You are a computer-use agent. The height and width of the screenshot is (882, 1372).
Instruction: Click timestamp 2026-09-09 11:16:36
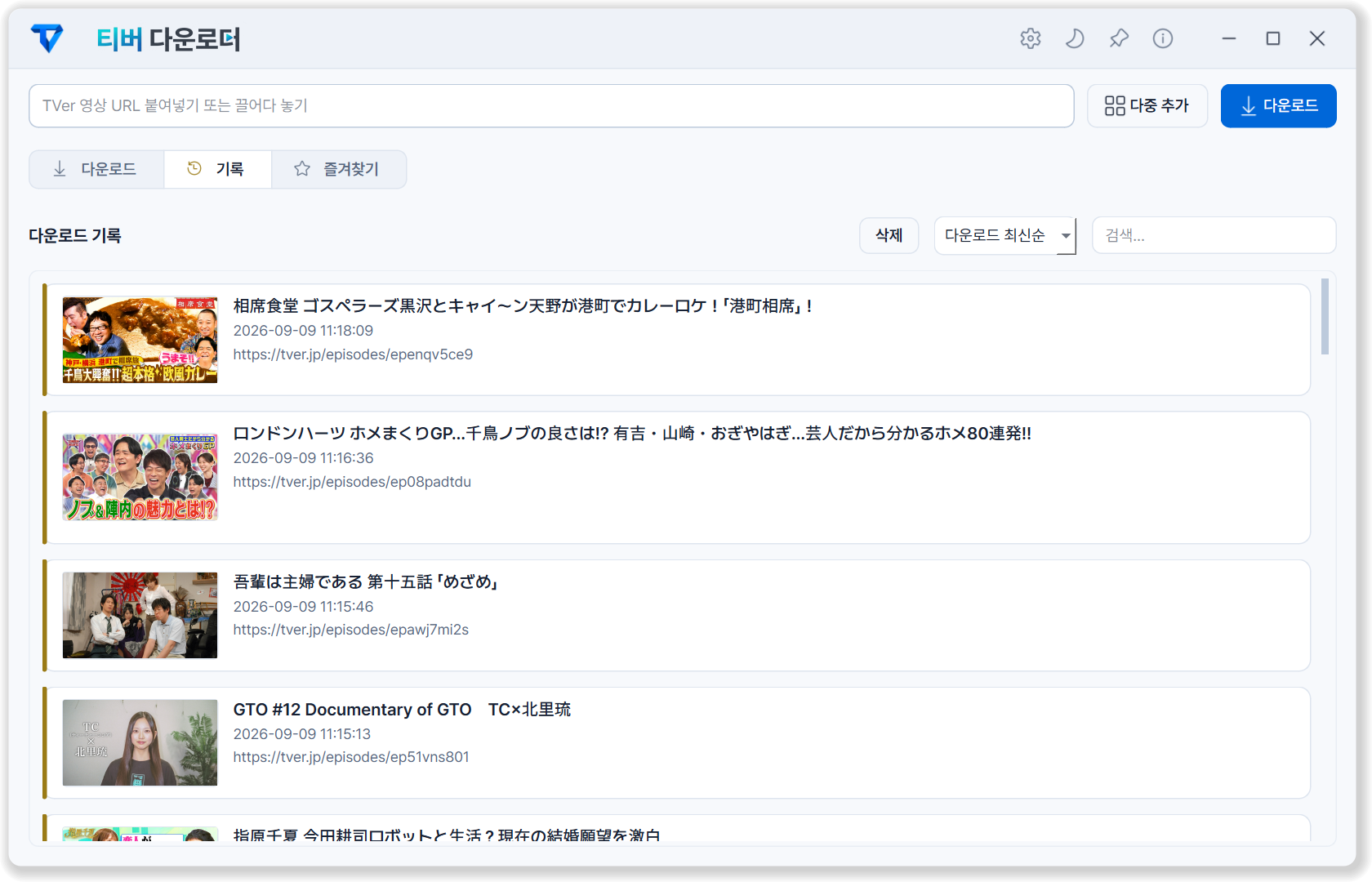point(304,458)
